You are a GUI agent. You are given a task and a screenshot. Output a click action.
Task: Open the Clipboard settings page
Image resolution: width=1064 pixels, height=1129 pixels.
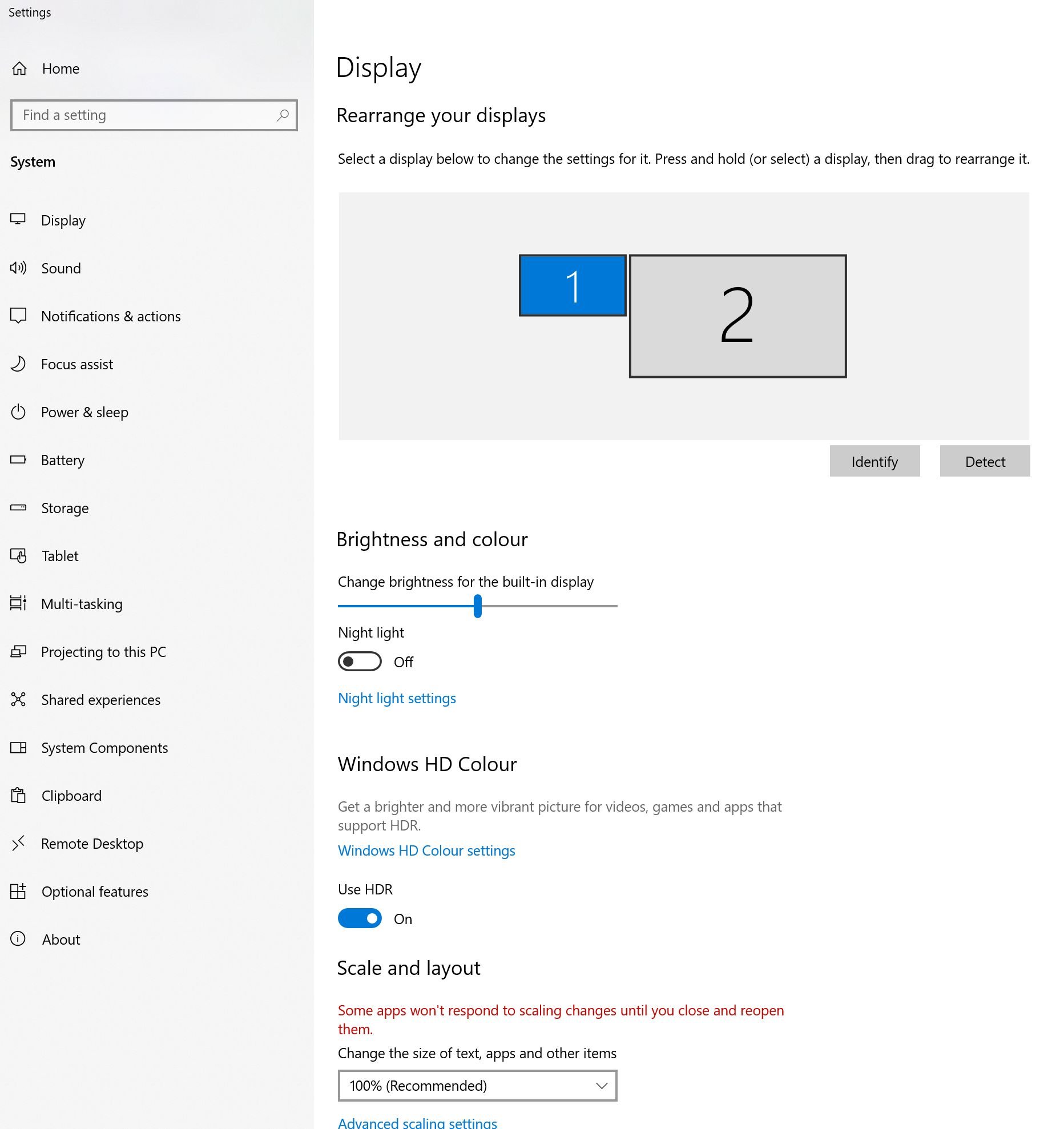(71, 796)
